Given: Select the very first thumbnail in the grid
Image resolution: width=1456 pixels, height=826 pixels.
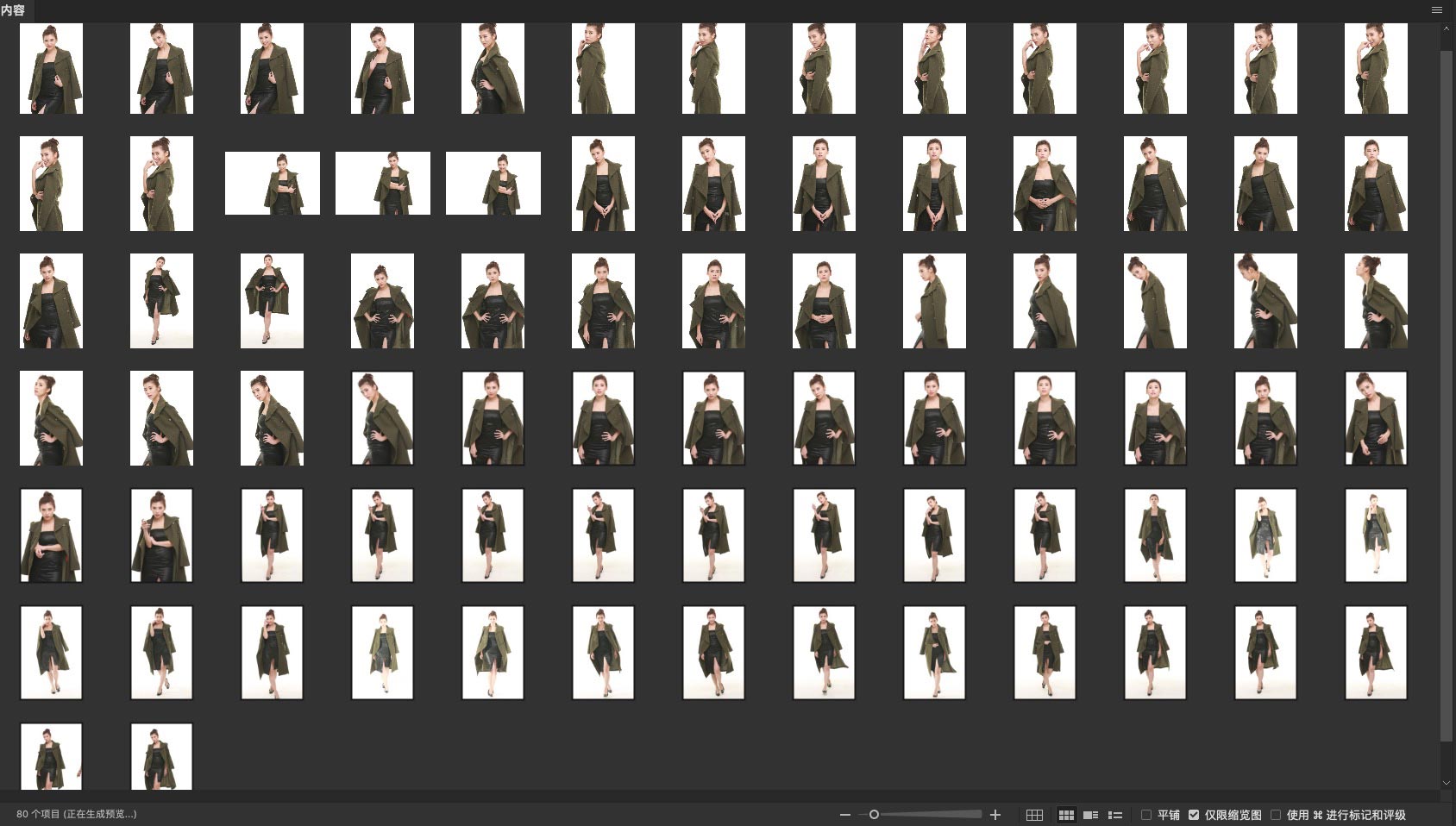Looking at the screenshot, I should point(51,69).
